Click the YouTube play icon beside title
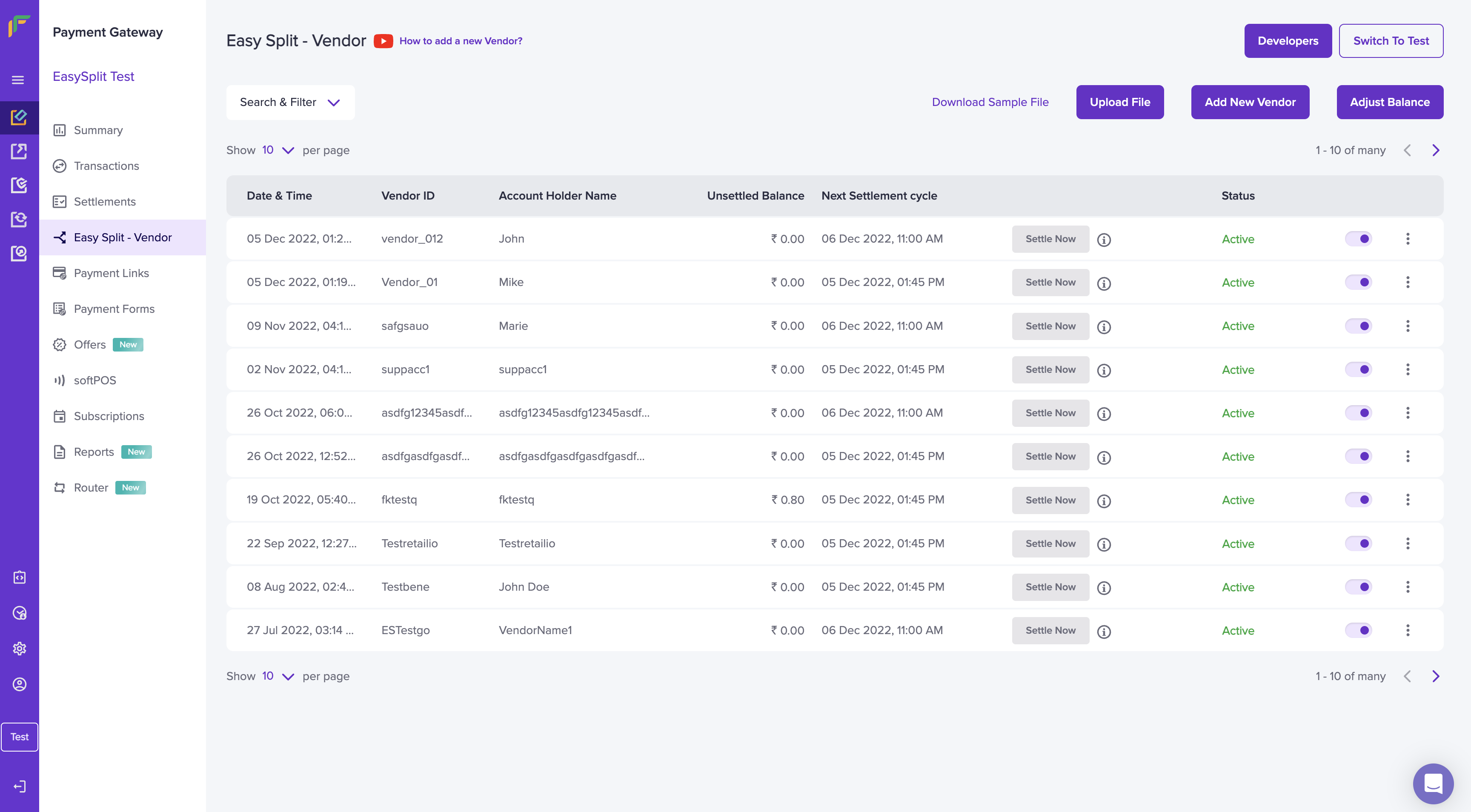Image resolution: width=1471 pixels, height=812 pixels. [383, 41]
